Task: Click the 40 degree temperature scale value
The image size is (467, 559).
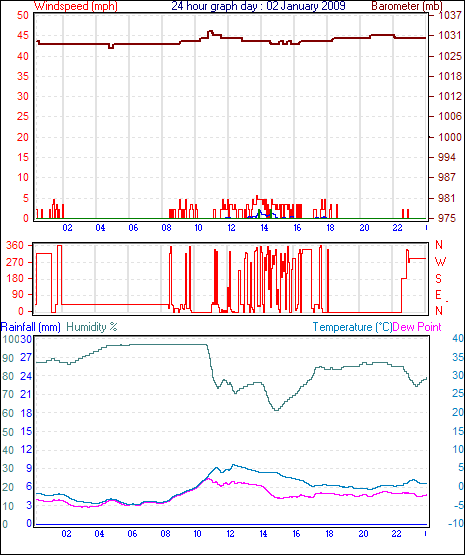Action: pyautogui.click(x=458, y=338)
